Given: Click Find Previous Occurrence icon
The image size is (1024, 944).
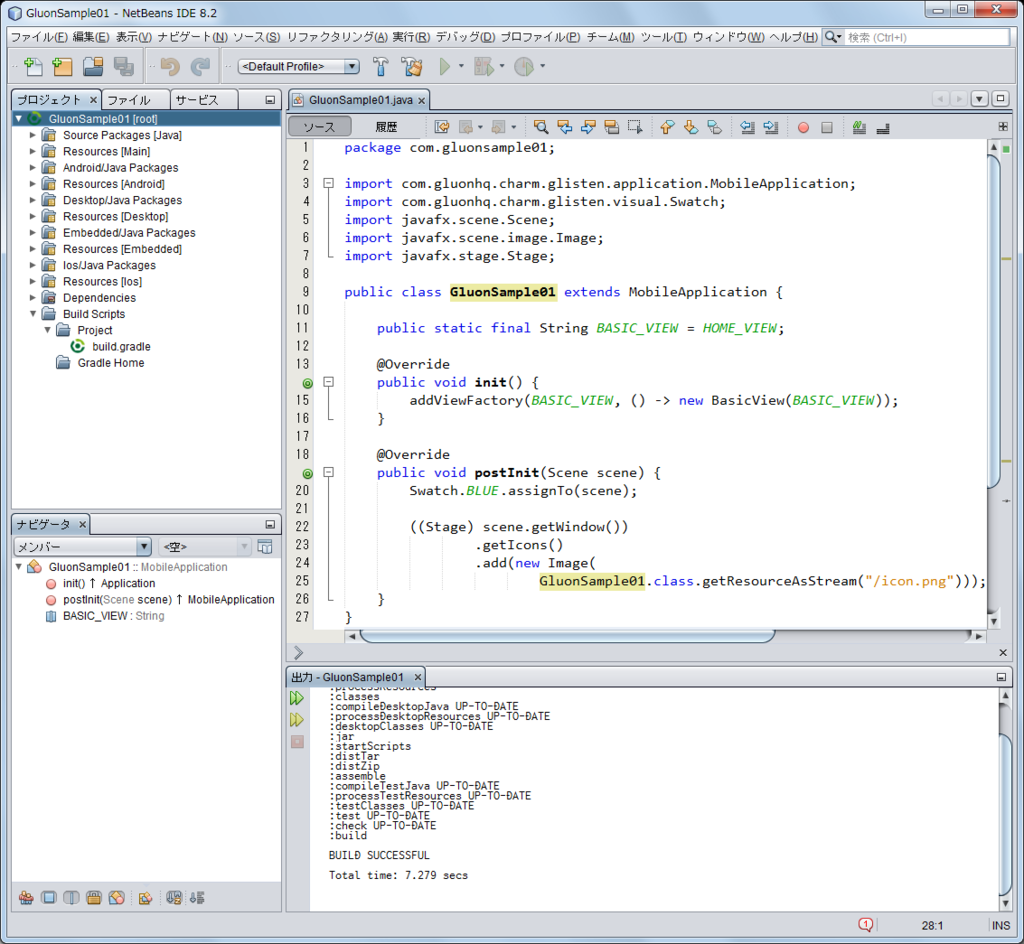Looking at the screenshot, I should click(x=565, y=127).
